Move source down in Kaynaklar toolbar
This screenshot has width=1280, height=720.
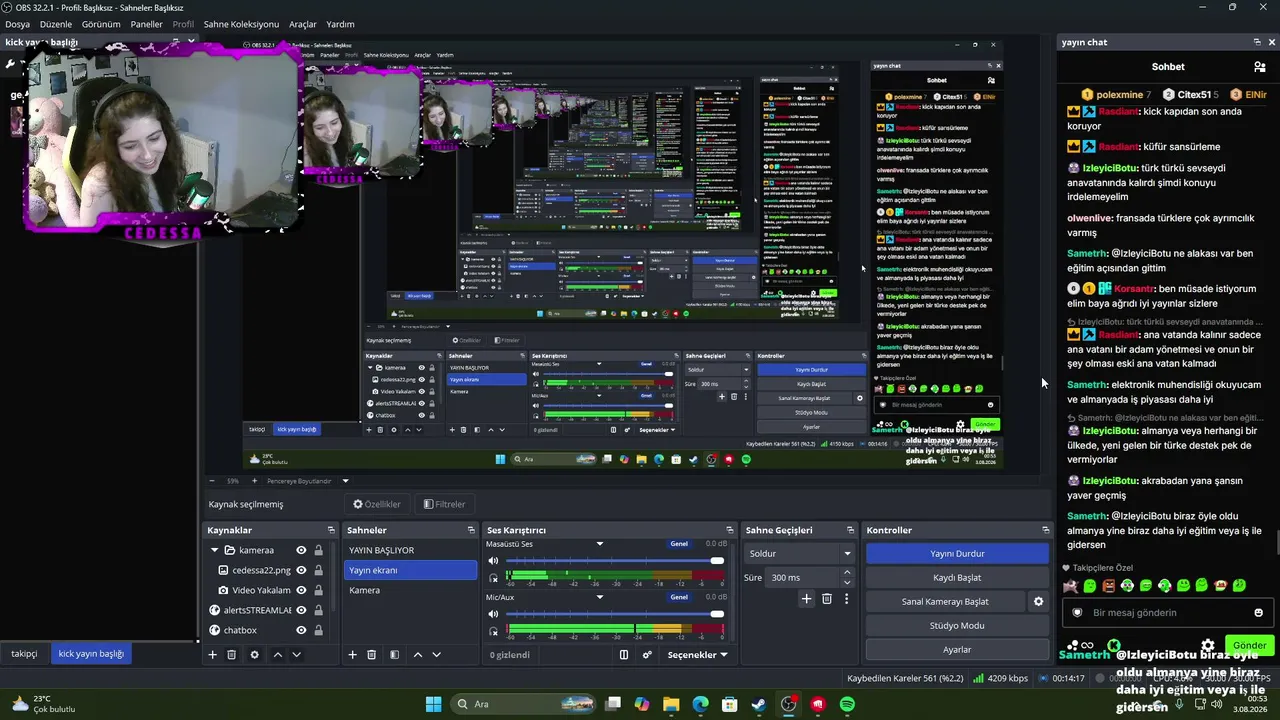pyautogui.click(x=296, y=655)
